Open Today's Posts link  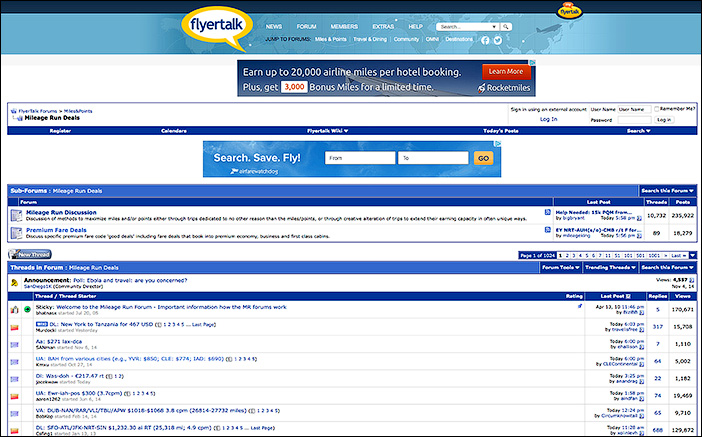coord(501,131)
